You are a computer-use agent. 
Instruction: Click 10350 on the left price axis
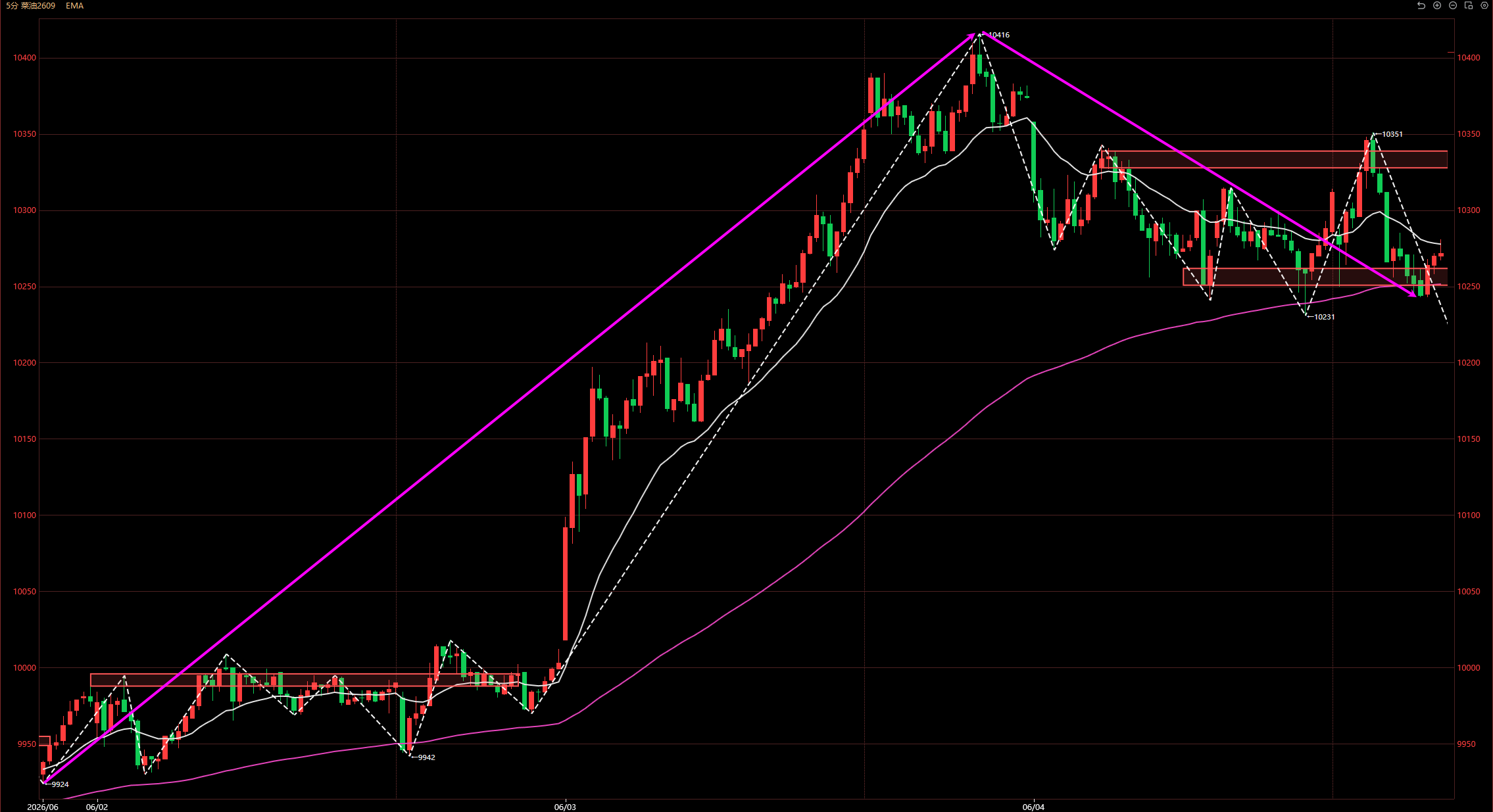pyautogui.click(x=25, y=134)
